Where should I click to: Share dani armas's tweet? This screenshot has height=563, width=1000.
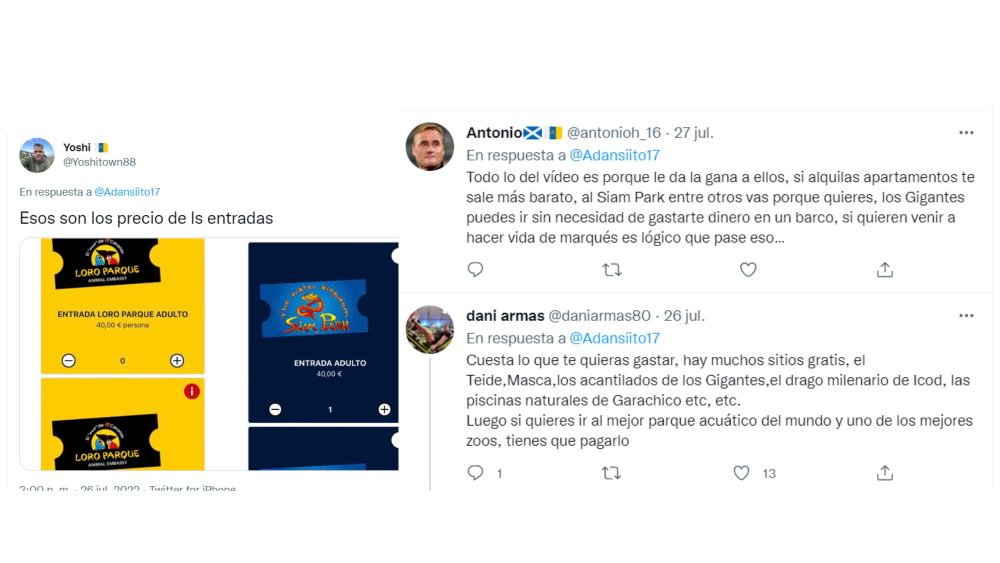(885, 472)
